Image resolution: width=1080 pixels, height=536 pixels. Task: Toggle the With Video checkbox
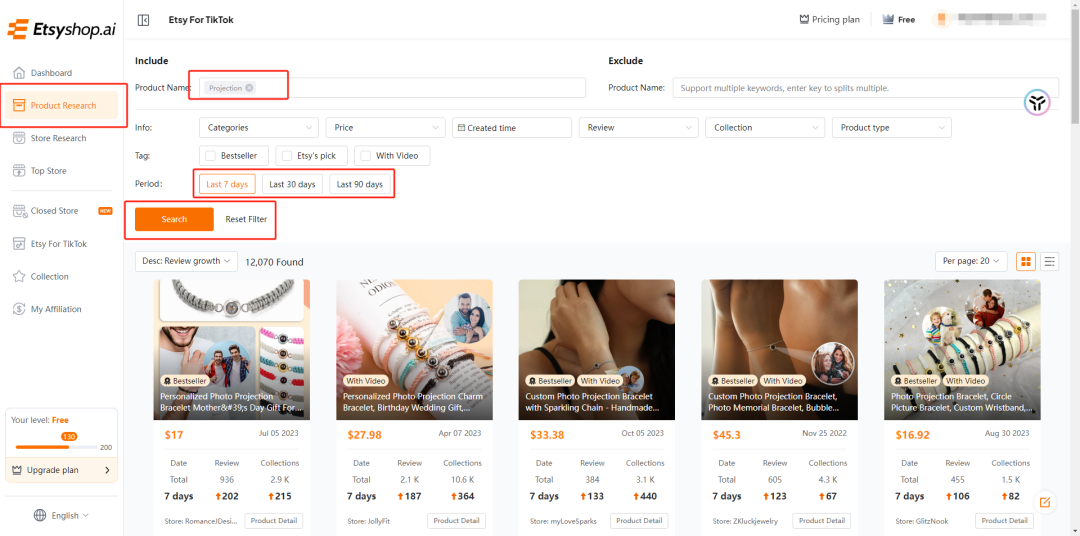pos(366,156)
